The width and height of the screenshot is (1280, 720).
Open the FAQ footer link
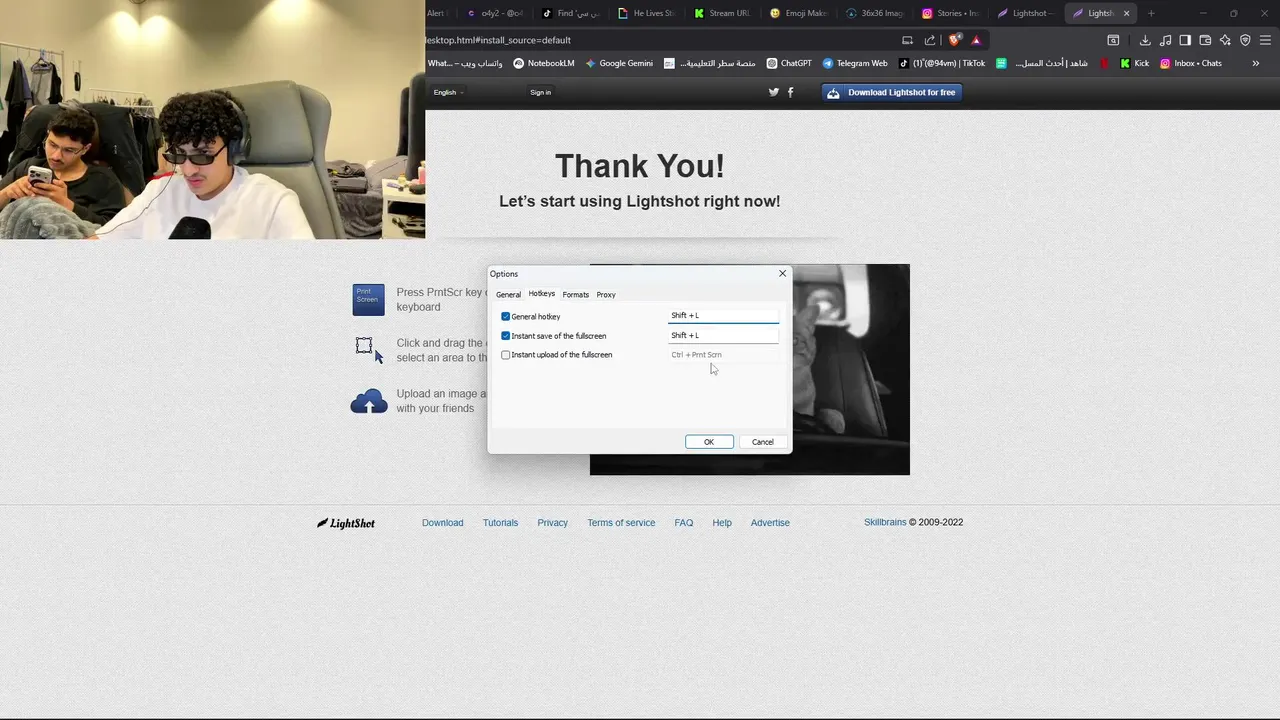(x=684, y=523)
